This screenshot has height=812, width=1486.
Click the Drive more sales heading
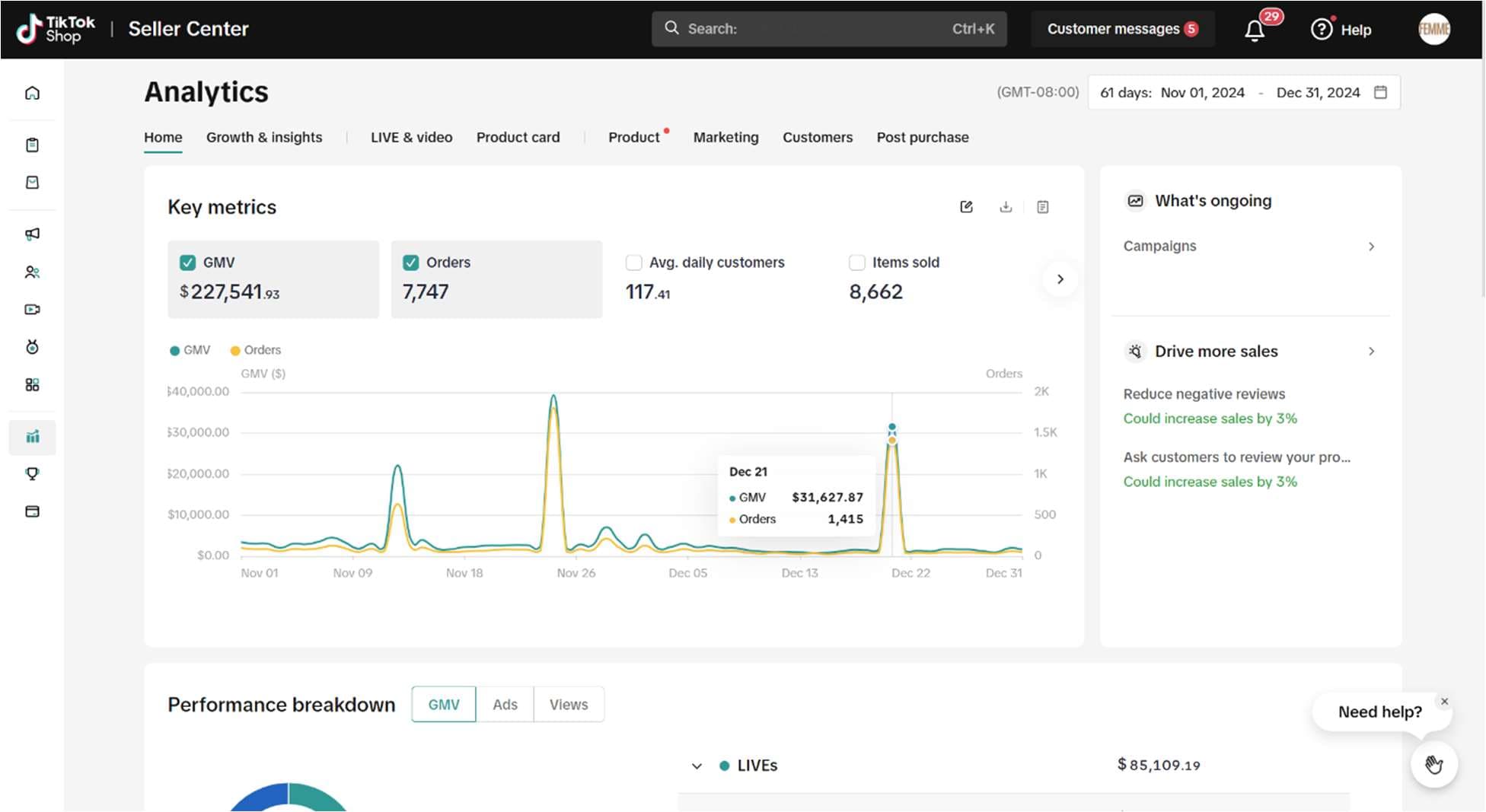(1217, 352)
